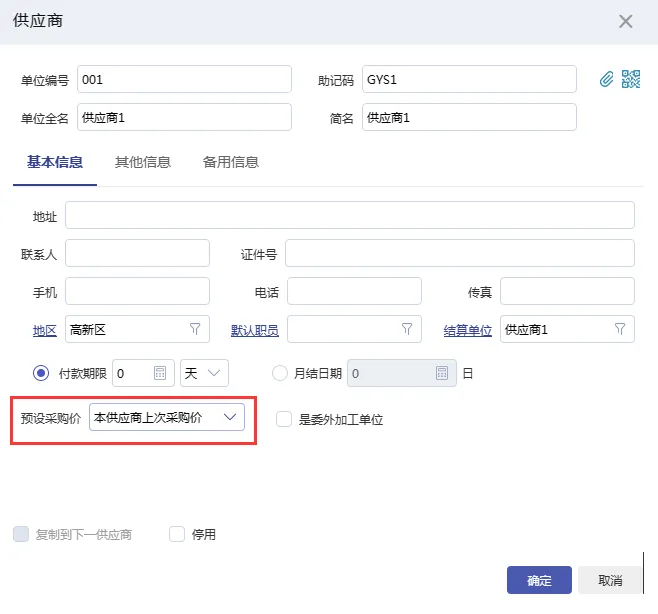Screen dimensions: 658x614
Task: Click filter icon in 默认职员 field
Action: click(x=407, y=329)
